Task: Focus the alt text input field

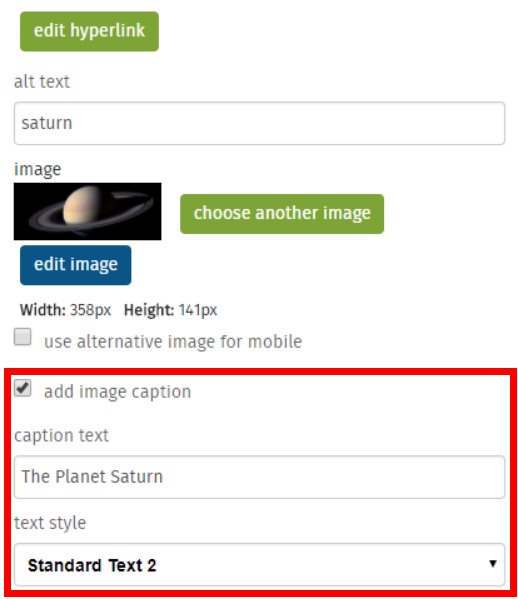Action: click(x=259, y=123)
